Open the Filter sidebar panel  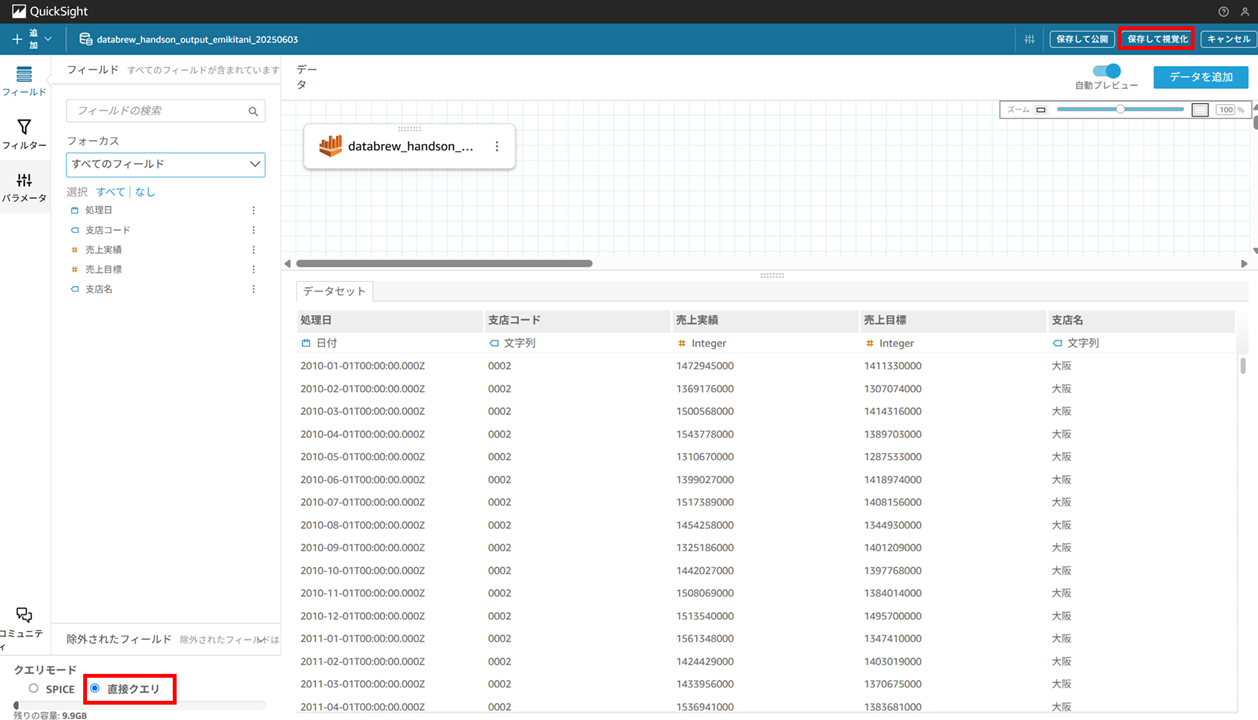coord(24,134)
